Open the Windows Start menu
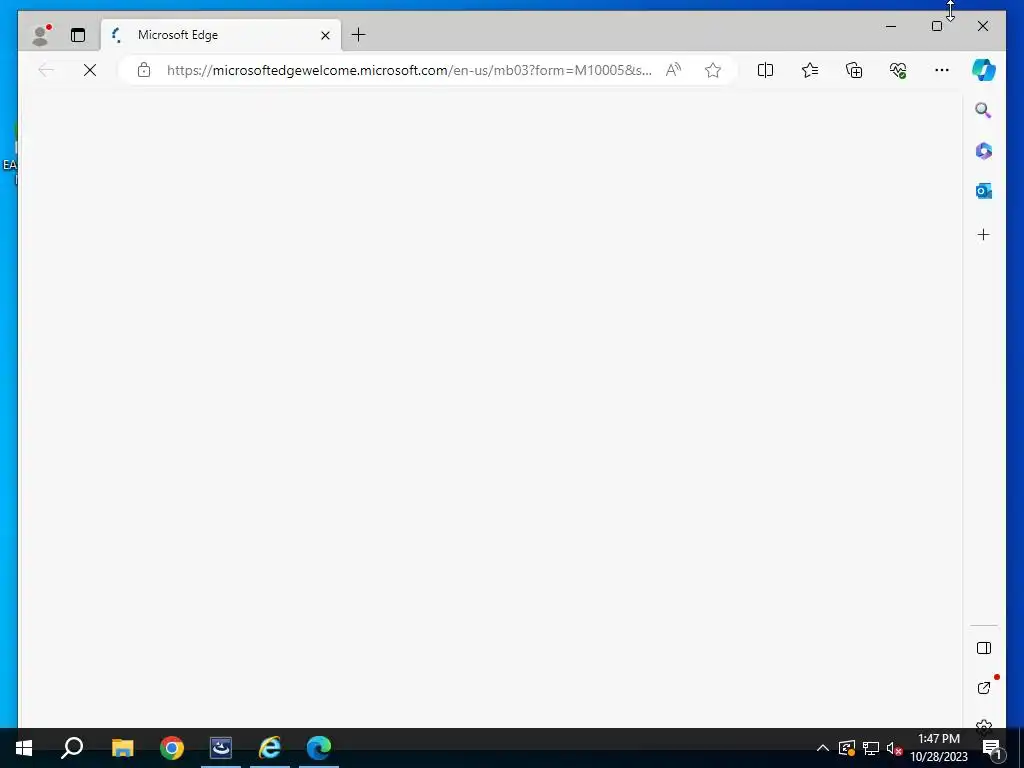 point(24,748)
